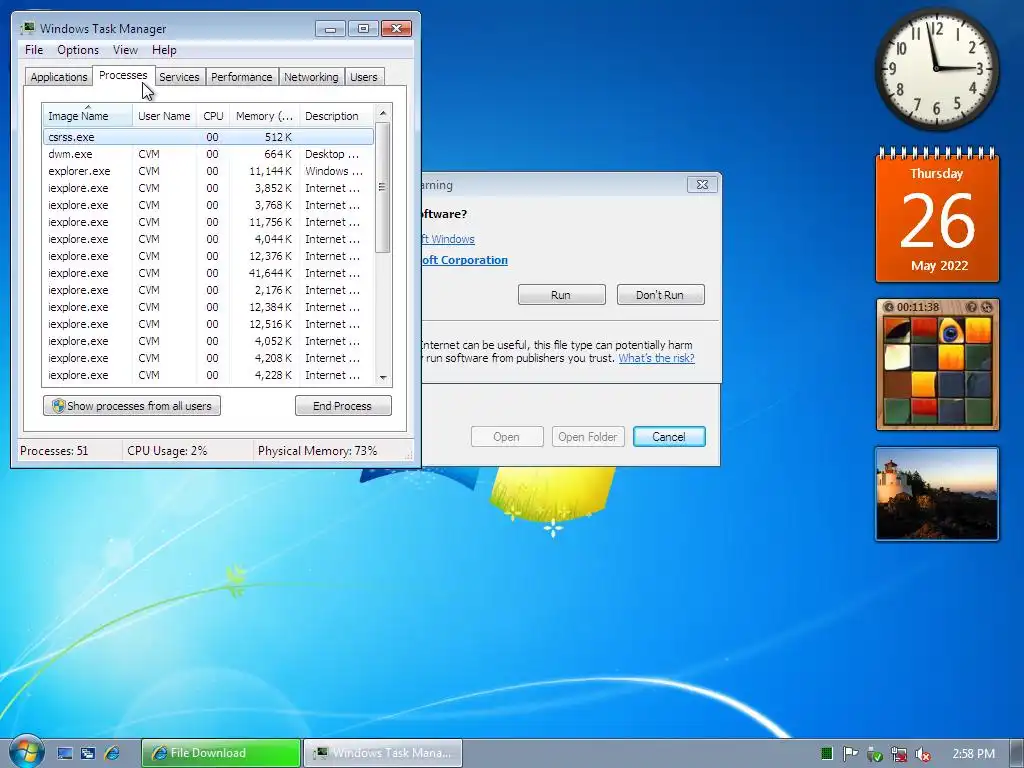This screenshot has width=1024, height=768.
Task: Click process list scroll down arrow
Action: coord(383,377)
